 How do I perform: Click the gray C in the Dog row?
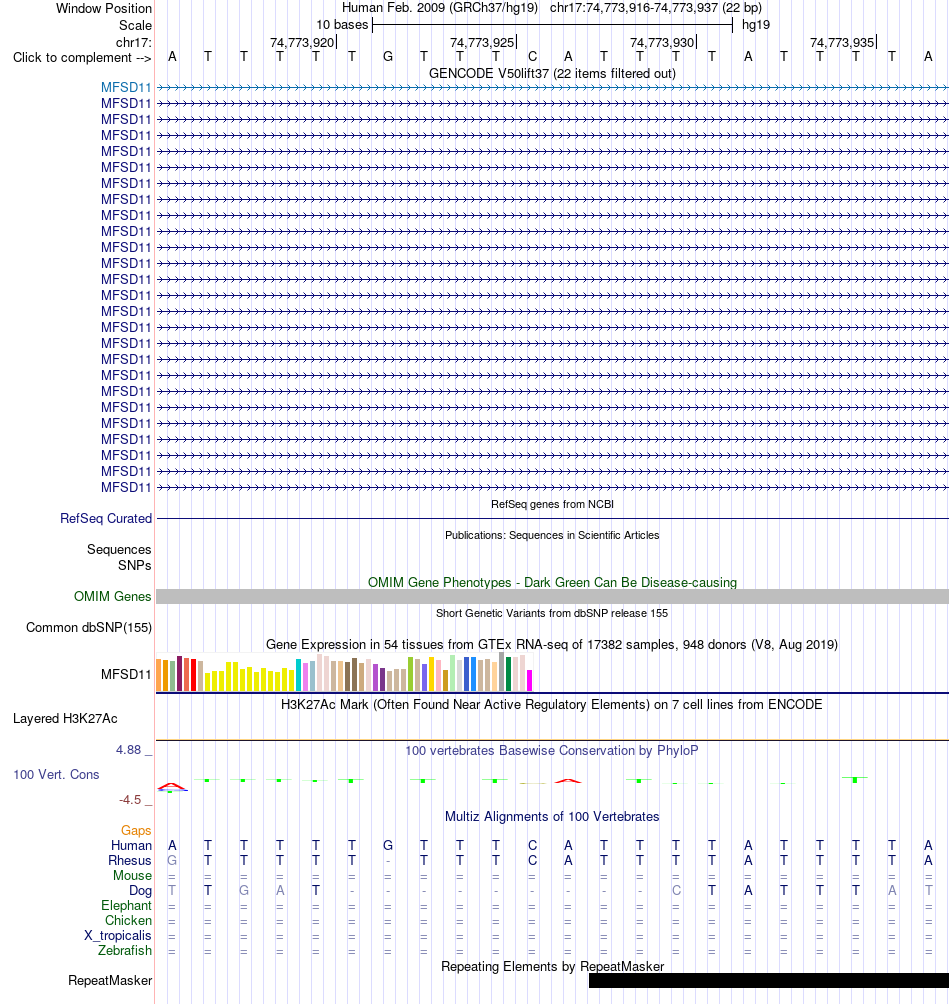coord(676,891)
